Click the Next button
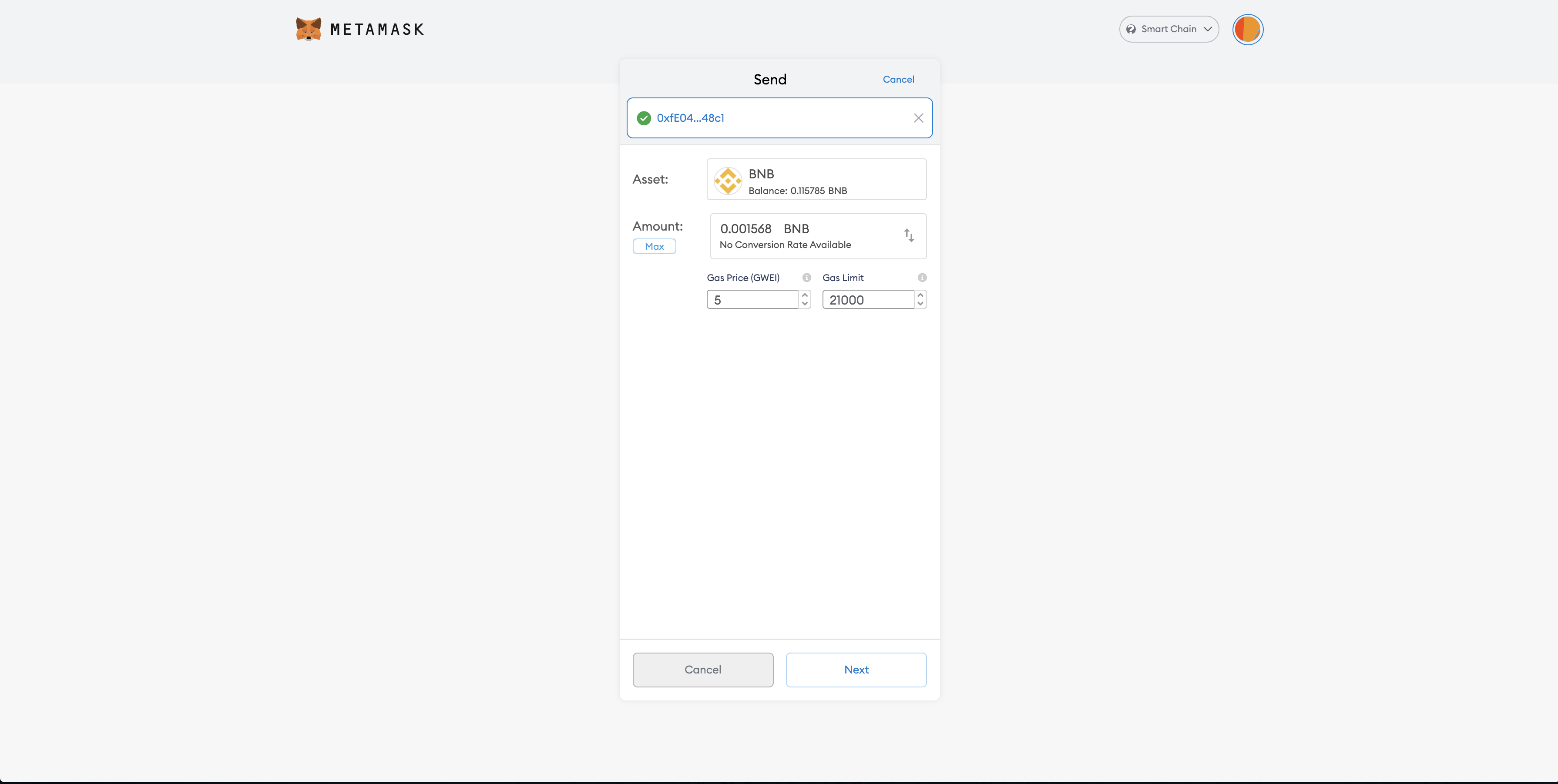 click(x=856, y=669)
